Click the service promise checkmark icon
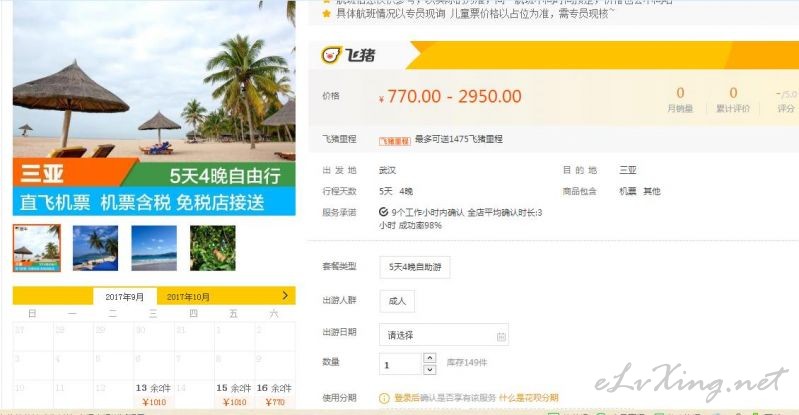799x415 pixels. point(383,212)
